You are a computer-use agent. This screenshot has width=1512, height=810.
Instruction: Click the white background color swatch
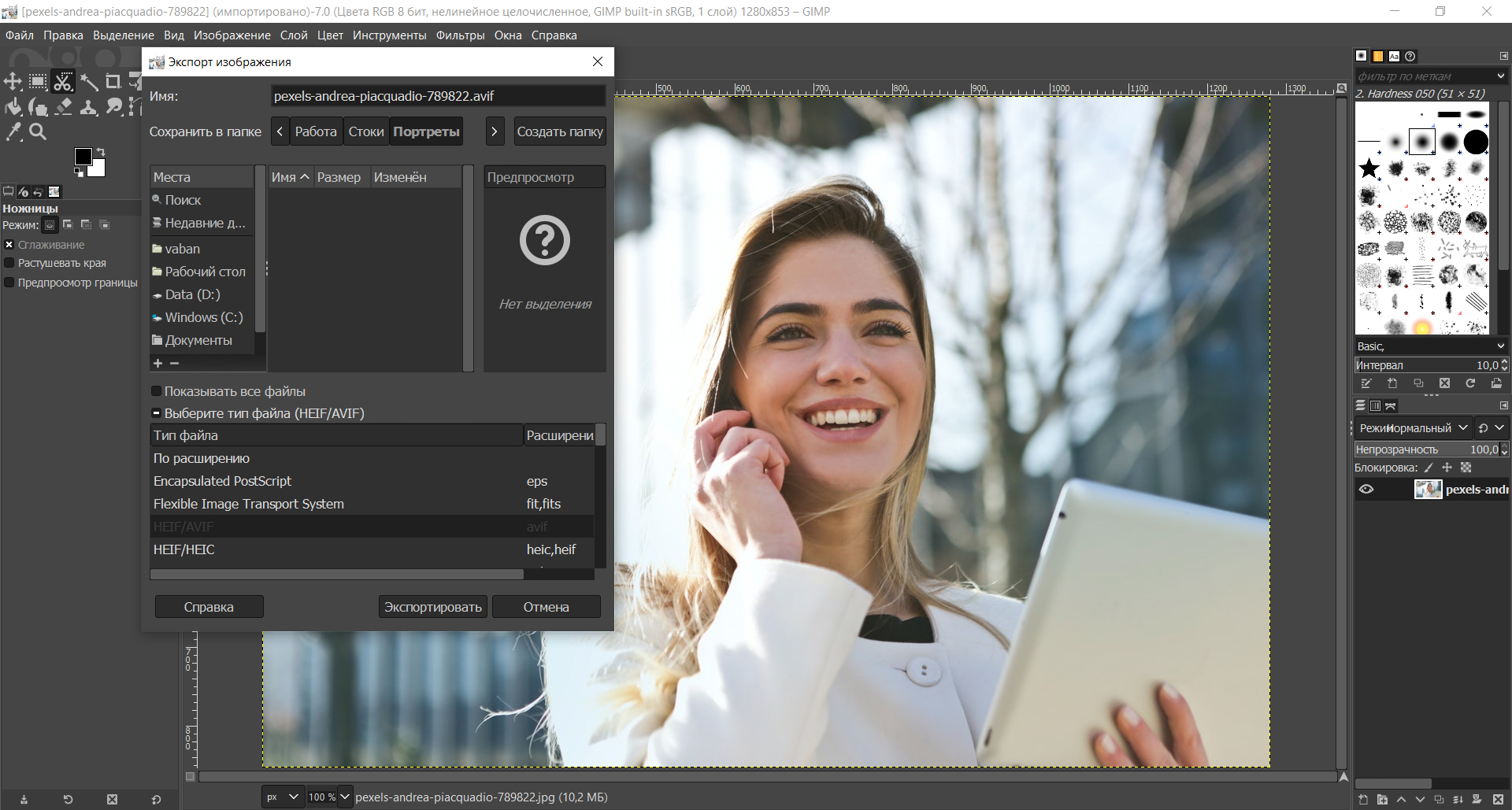pyautogui.click(x=98, y=168)
